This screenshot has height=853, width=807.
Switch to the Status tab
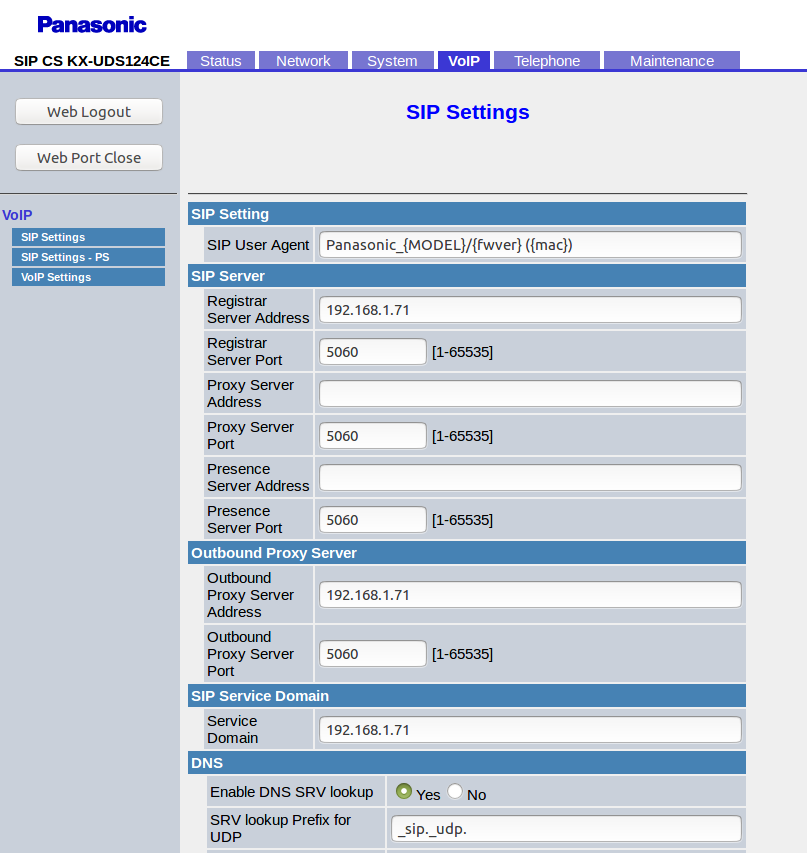click(221, 60)
